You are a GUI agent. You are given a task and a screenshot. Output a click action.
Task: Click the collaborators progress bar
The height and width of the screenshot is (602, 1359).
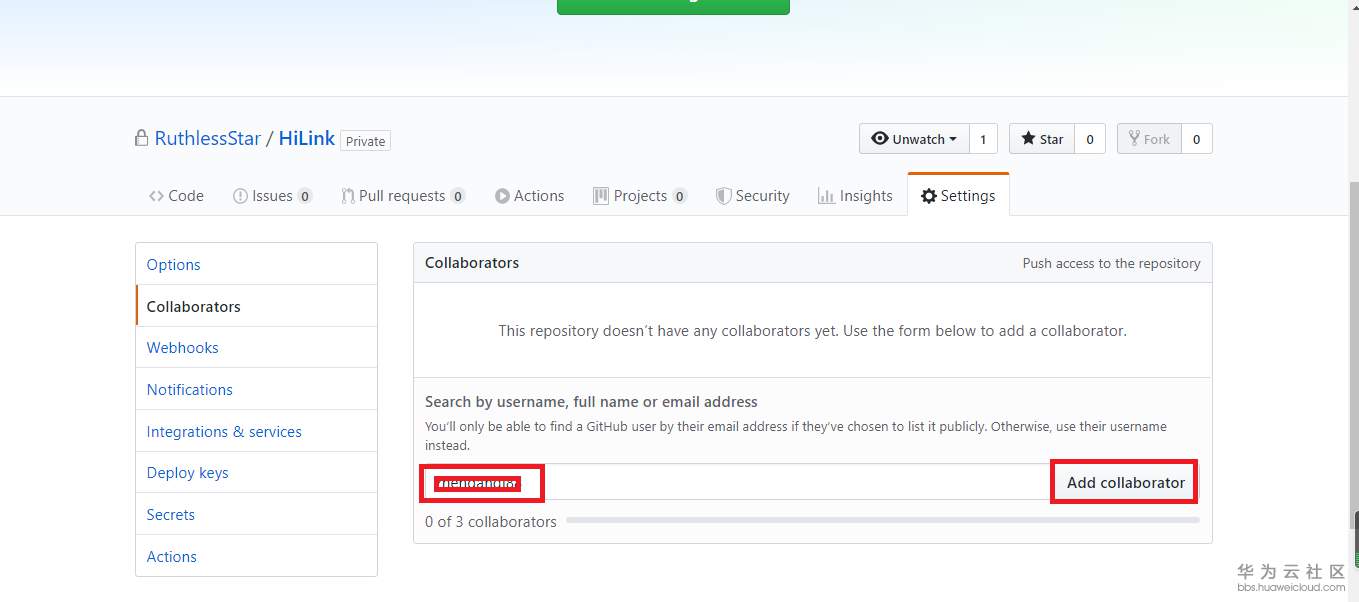click(x=882, y=521)
